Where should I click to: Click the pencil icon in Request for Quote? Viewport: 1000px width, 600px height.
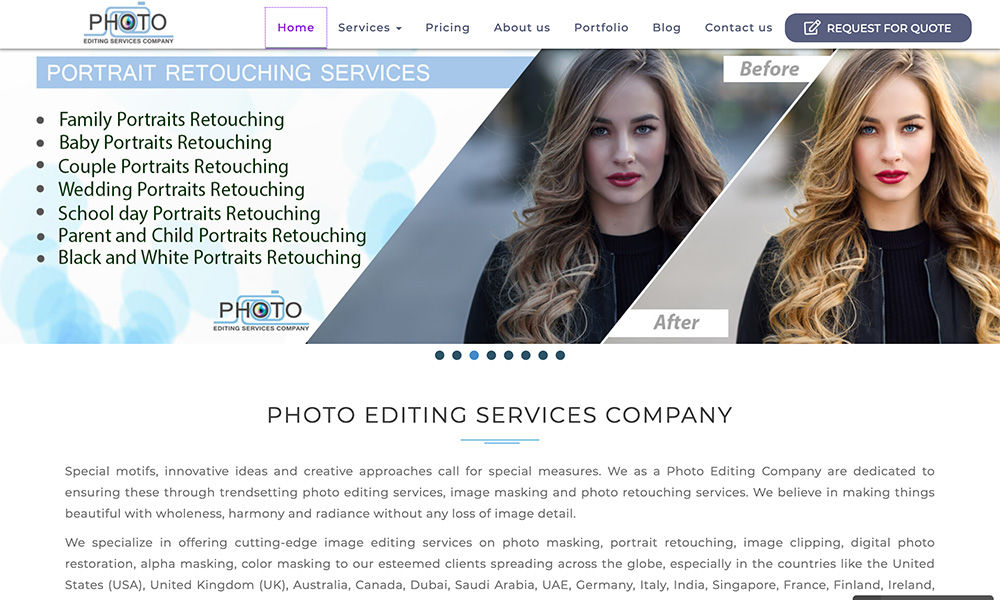click(812, 28)
